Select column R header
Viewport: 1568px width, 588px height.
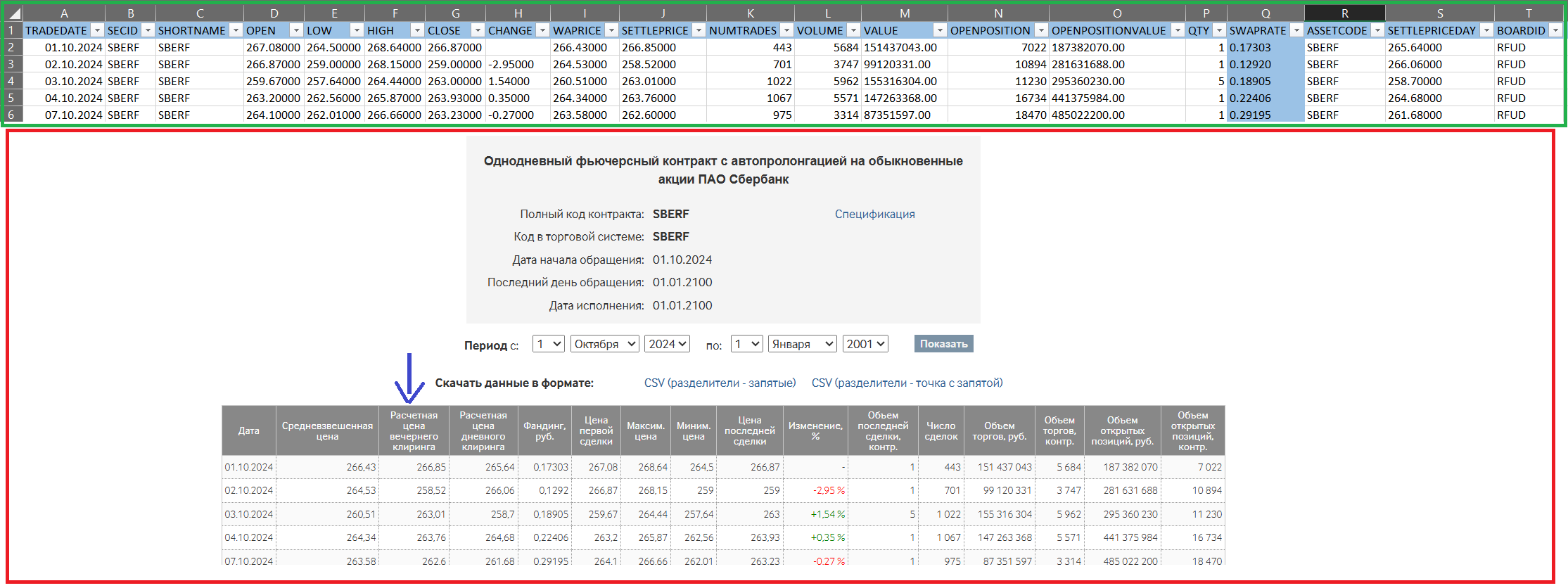coord(1344,13)
